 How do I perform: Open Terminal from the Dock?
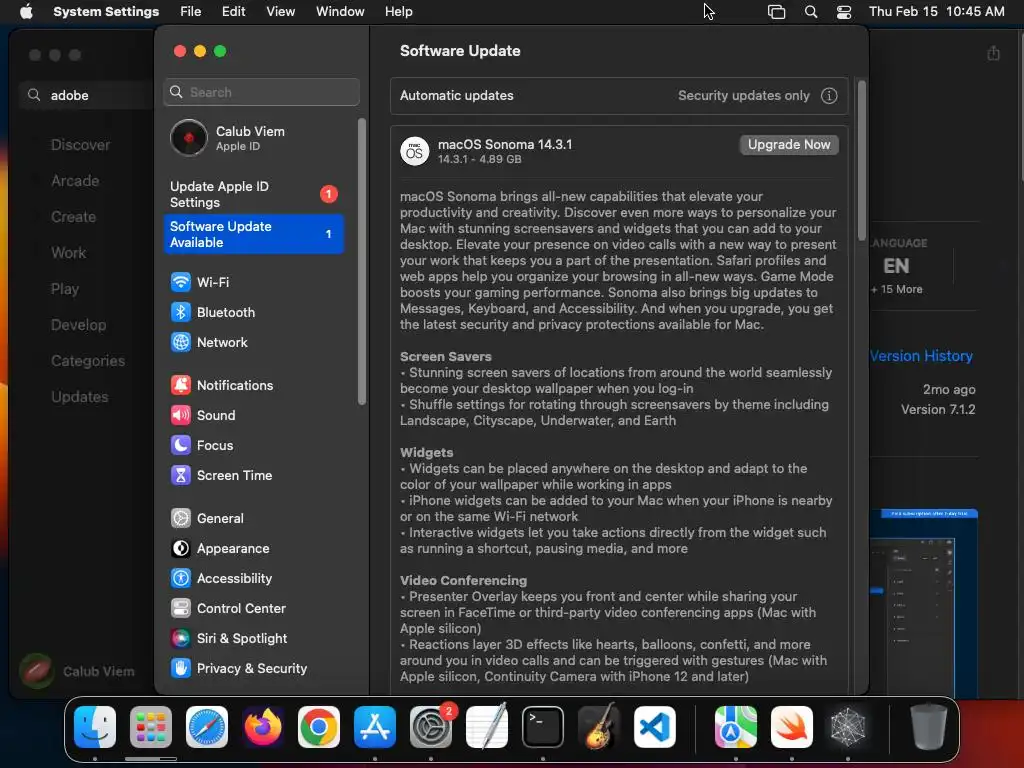(x=543, y=727)
